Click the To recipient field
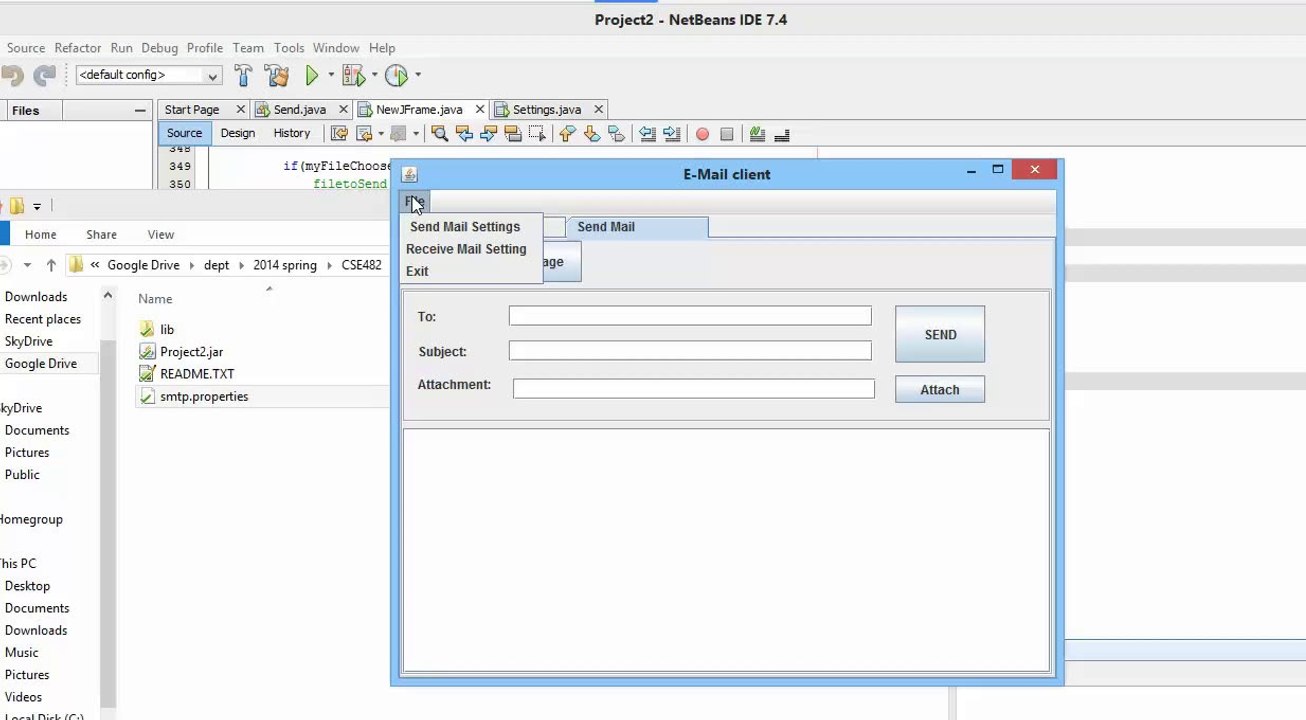The height and width of the screenshot is (720, 1306). 690,316
